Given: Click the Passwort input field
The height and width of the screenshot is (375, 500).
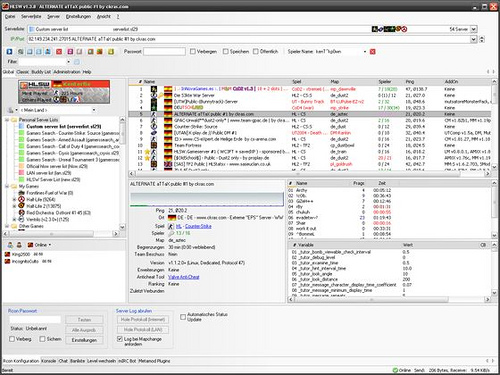Looking at the screenshot, I should pos(164,51).
